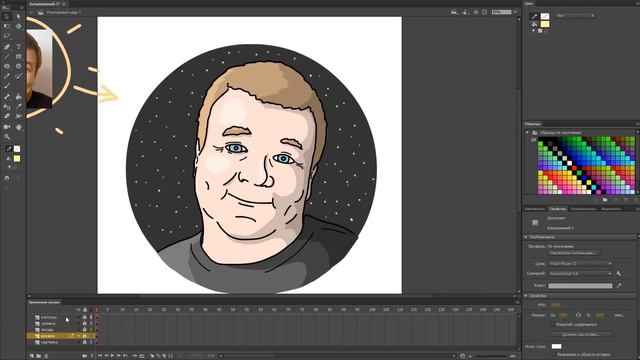This screenshot has width=640, height=360.
Task: Select the Subselection tool
Action: 18,17
